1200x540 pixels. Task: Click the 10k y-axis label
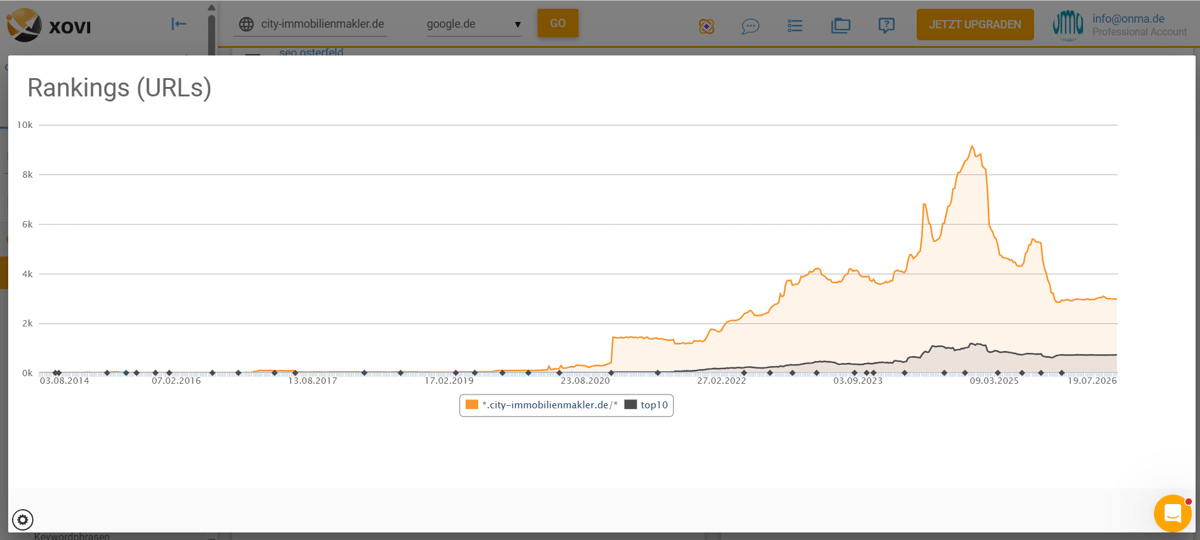tap(25, 125)
